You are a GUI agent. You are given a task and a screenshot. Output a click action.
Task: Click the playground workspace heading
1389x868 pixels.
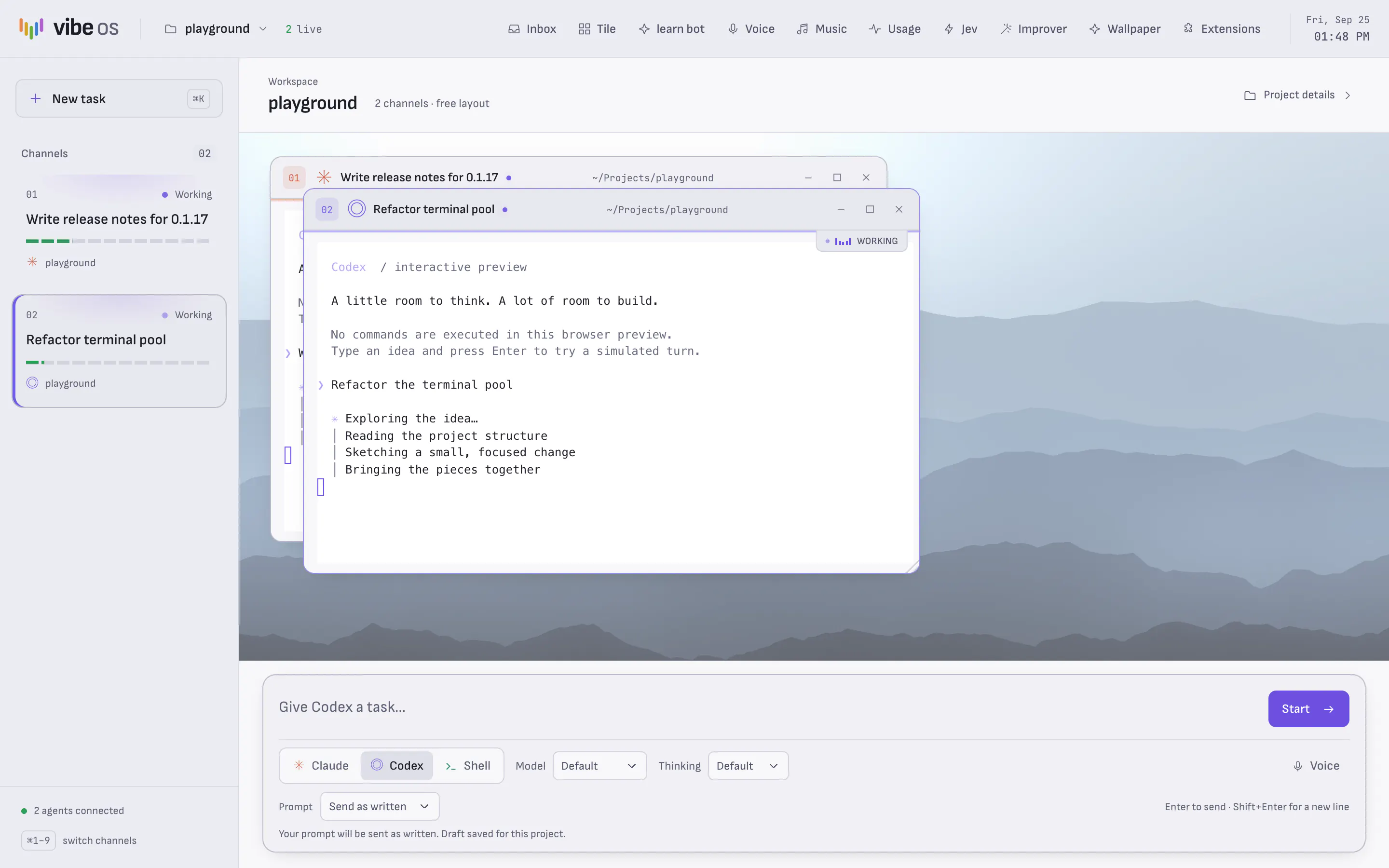pyautogui.click(x=313, y=103)
